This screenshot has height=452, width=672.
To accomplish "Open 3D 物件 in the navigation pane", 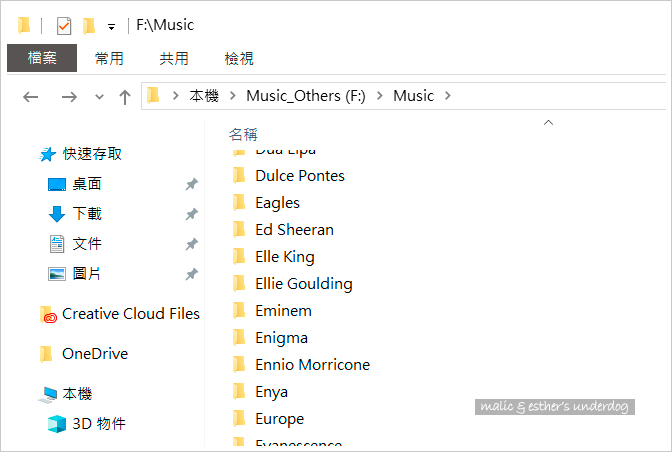I will click(99, 424).
